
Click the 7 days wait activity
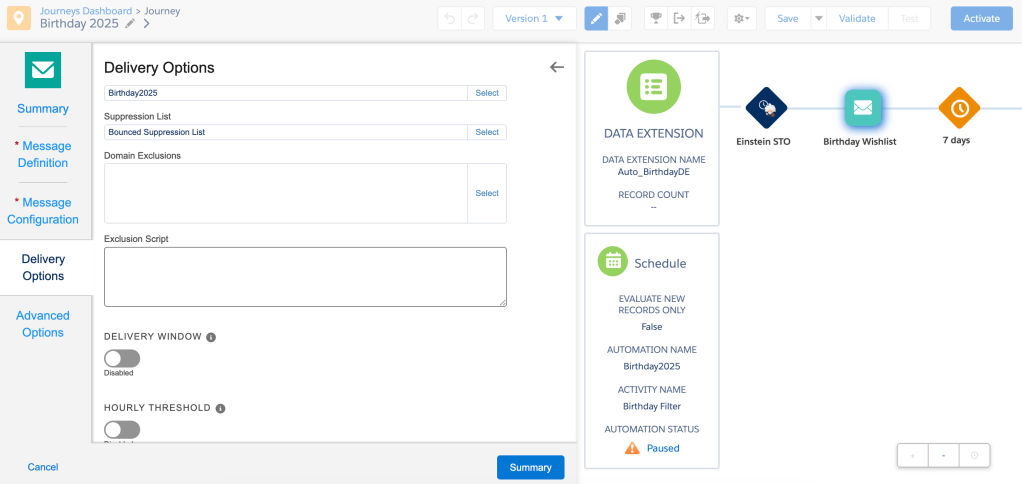click(958, 108)
